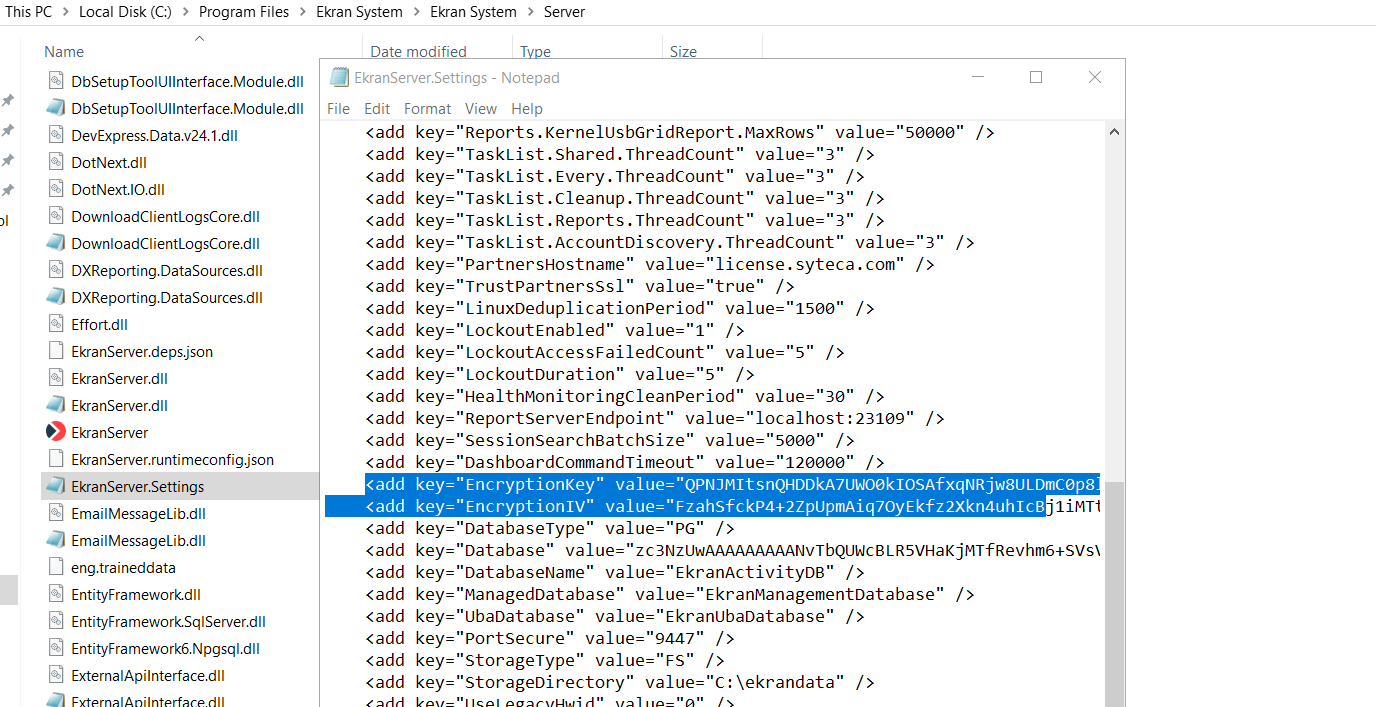This screenshot has height=707, width=1376.
Task: Select the second DbSetupToolUIInterface.Module.dll file icon
Action: (x=55, y=108)
